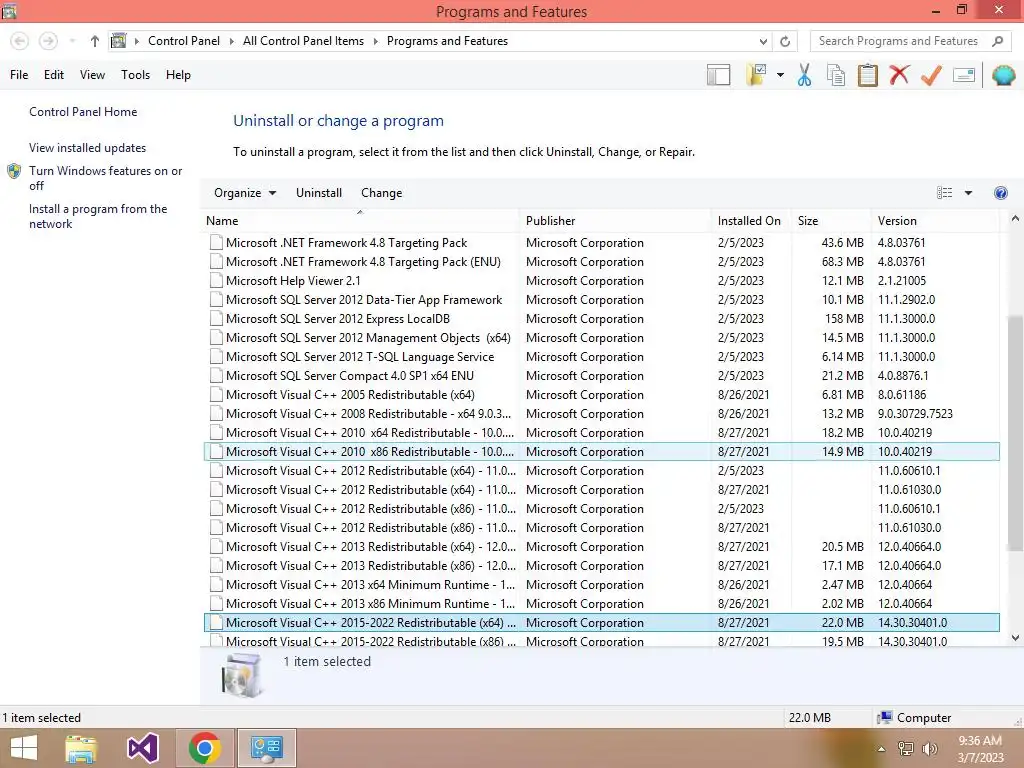Screen dimensions: 1024x768
Task: Open File Explorer from taskbar
Action: click(x=81, y=748)
